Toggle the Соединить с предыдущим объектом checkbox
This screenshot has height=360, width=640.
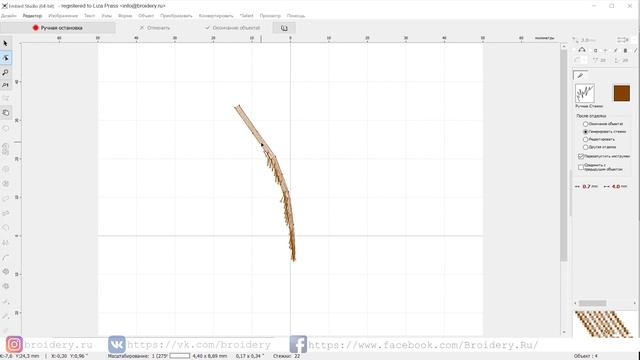600,167
